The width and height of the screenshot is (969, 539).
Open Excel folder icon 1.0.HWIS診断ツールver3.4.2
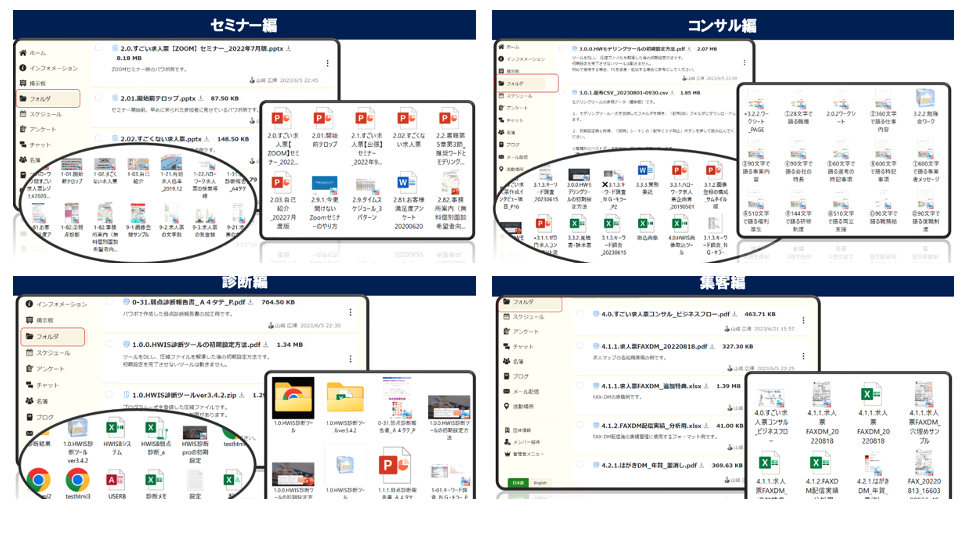(x=345, y=399)
